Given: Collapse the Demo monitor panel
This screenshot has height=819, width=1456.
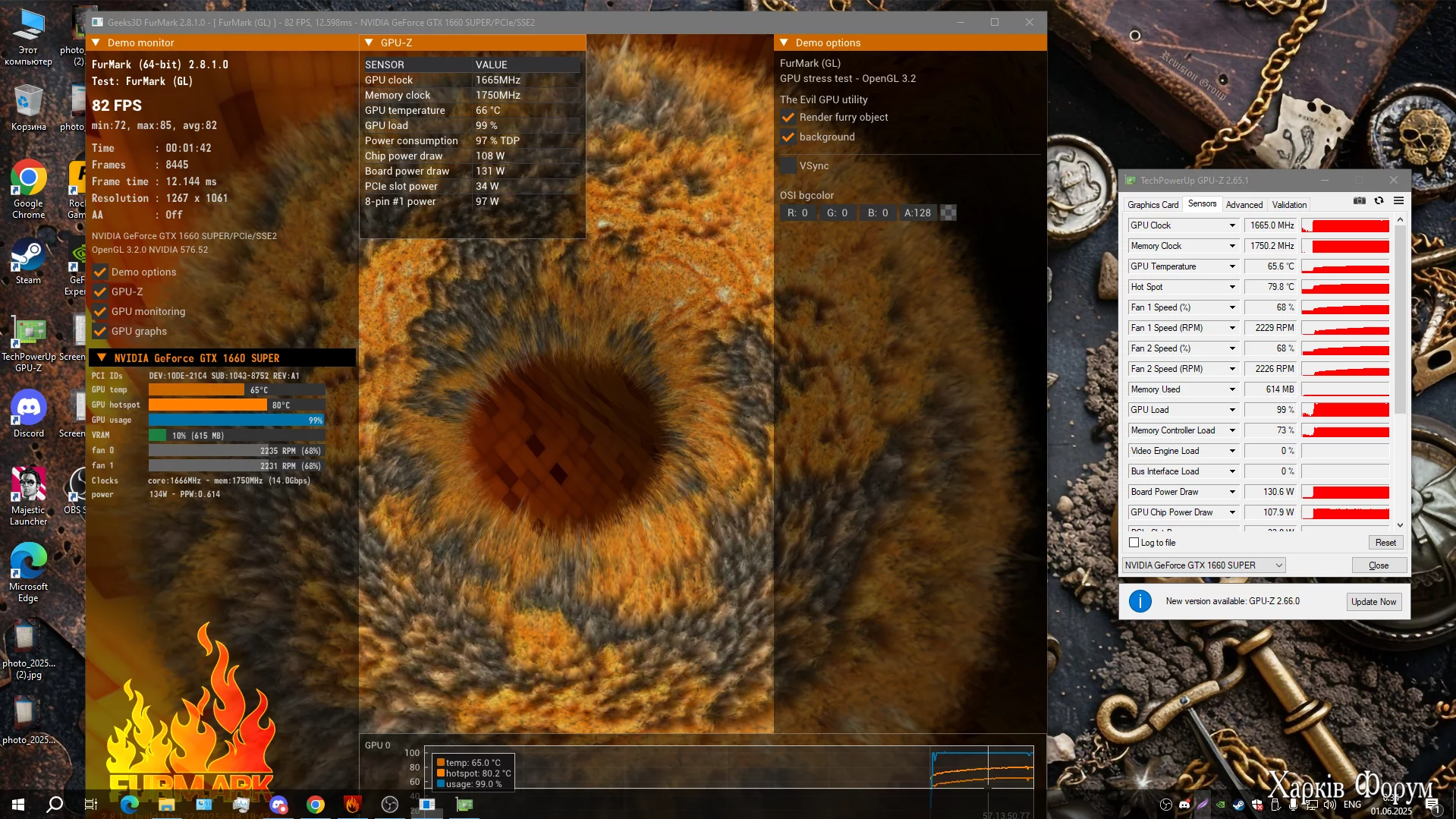Looking at the screenshot, I should 96,43.
